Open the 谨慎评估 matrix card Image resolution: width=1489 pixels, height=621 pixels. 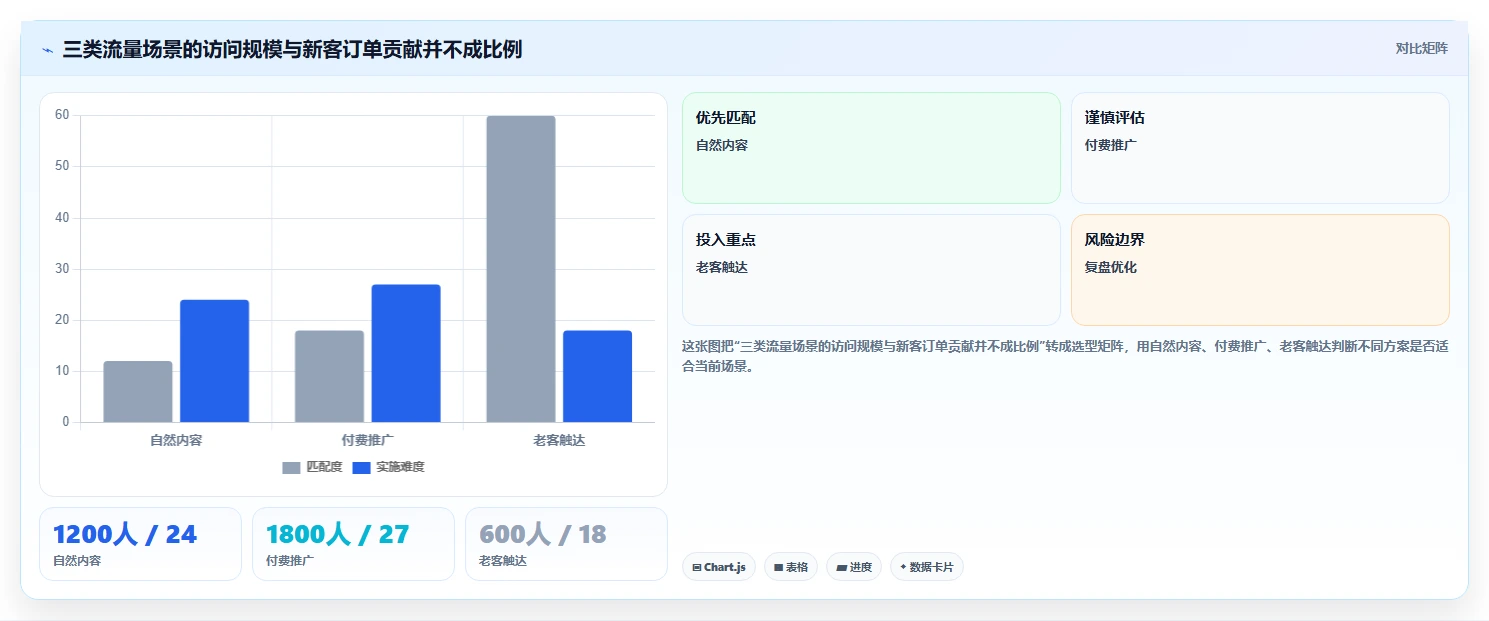[1260, 148]
